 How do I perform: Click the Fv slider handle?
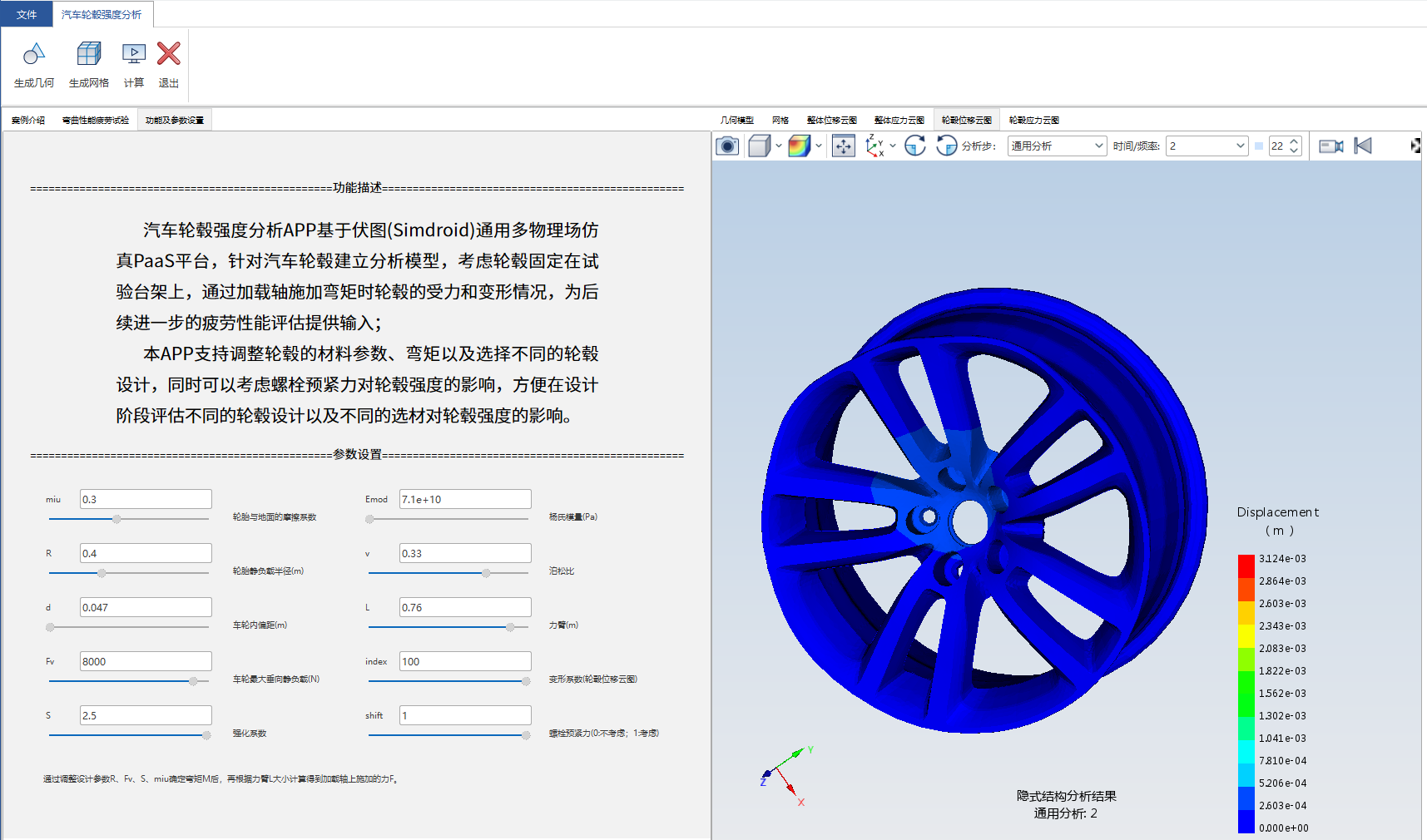click(x=193, y=681)
